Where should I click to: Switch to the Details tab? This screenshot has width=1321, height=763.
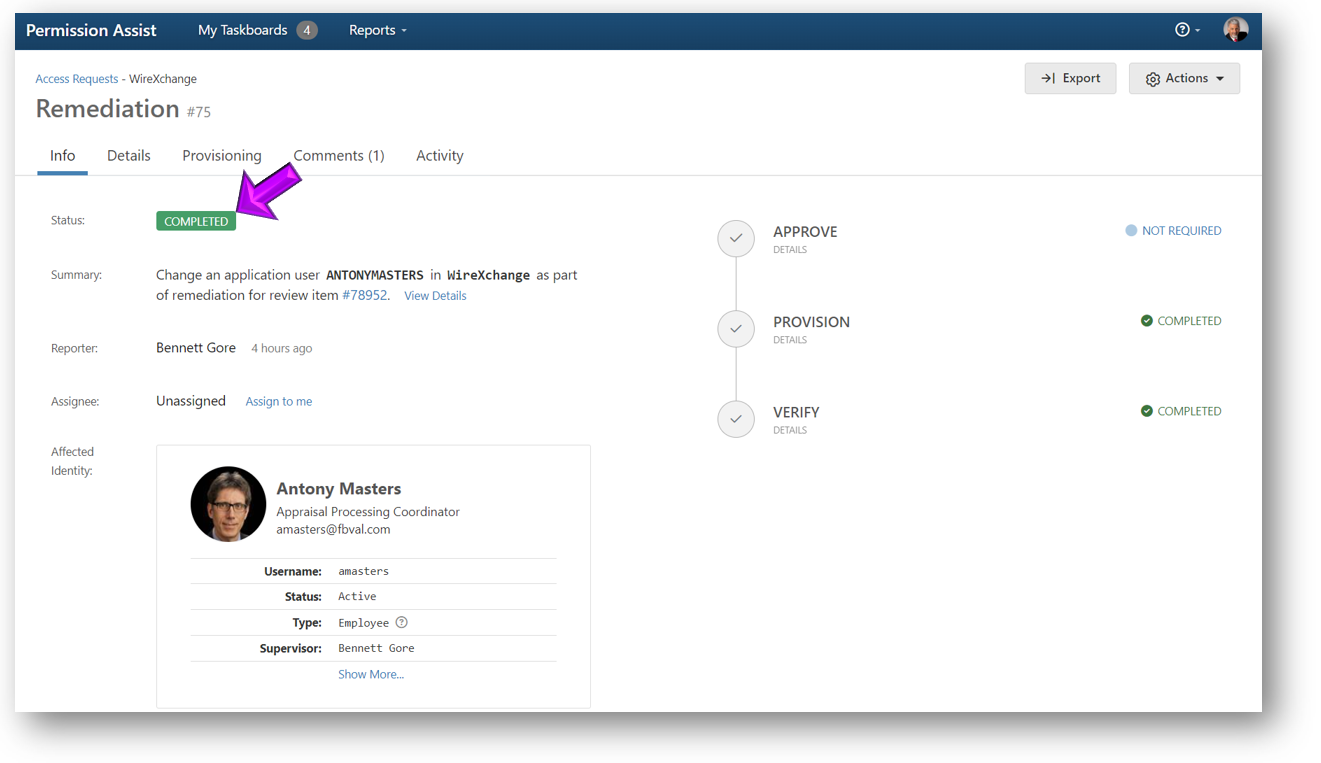pos(129,156)
